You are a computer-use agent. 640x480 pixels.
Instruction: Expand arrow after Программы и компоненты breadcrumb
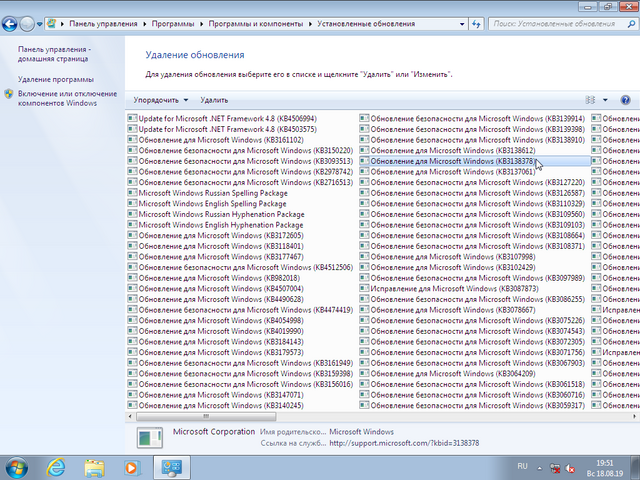click(310, 24)
